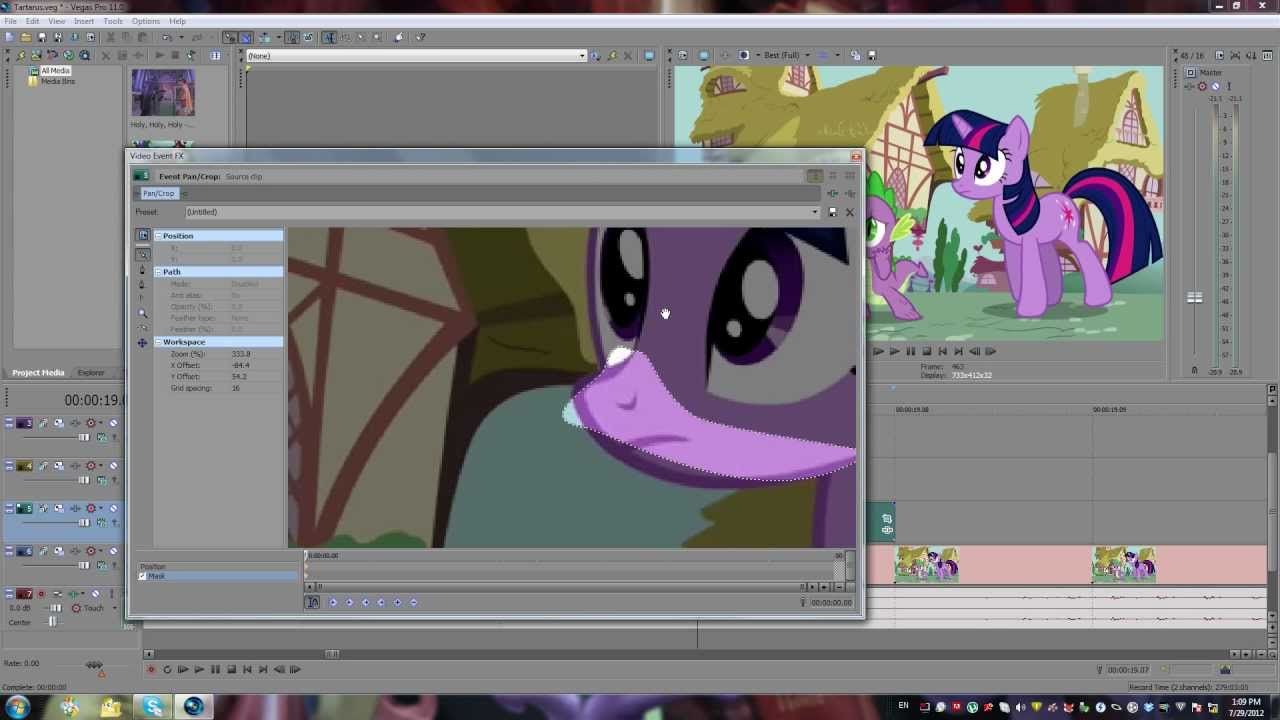This screenshot has height=720, width=1280.
Task: Toggle the Sync Cursor keyframe button
Action: (312, 602)
